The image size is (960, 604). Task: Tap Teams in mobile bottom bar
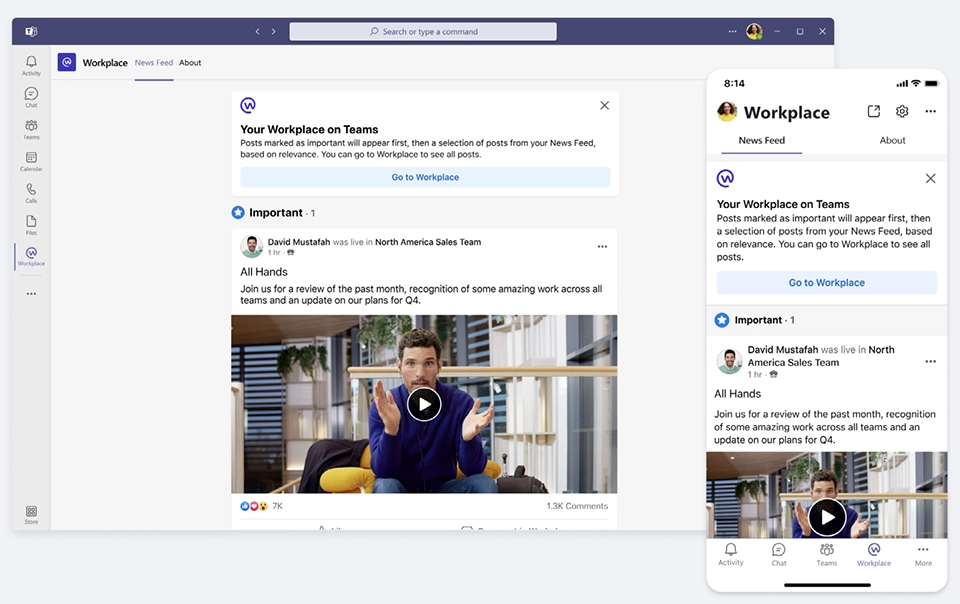coord(827,554)
